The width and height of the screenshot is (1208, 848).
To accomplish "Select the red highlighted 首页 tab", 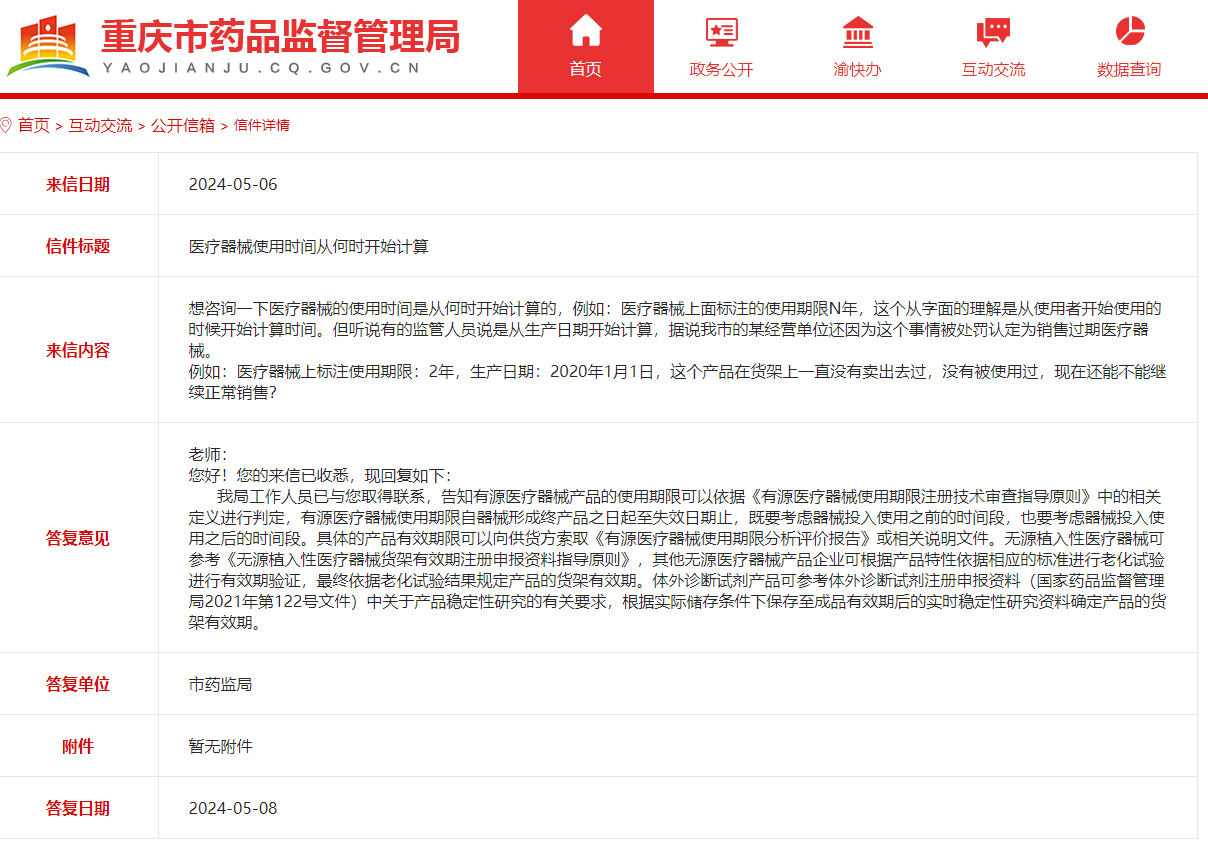I will 585,69.
